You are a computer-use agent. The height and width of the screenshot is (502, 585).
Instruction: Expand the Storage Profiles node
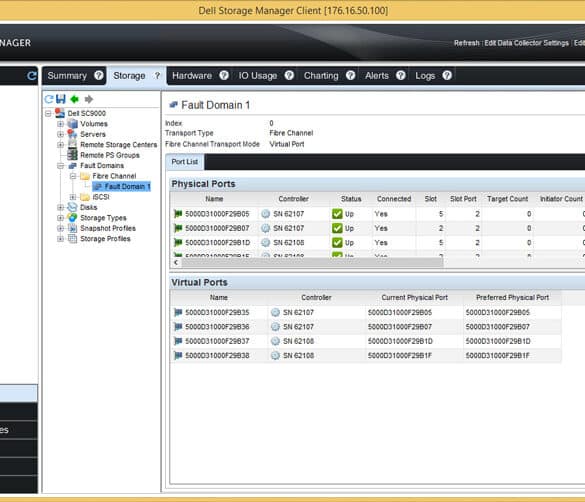60,239
